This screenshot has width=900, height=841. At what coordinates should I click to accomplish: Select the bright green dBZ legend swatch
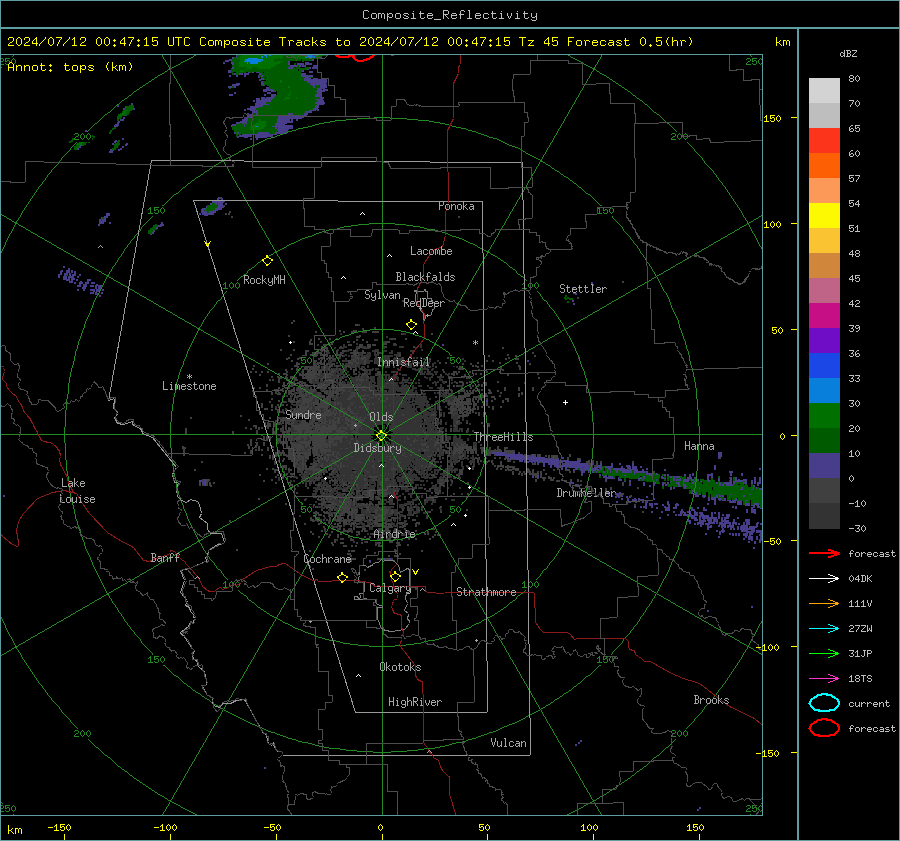coord(824,415)
